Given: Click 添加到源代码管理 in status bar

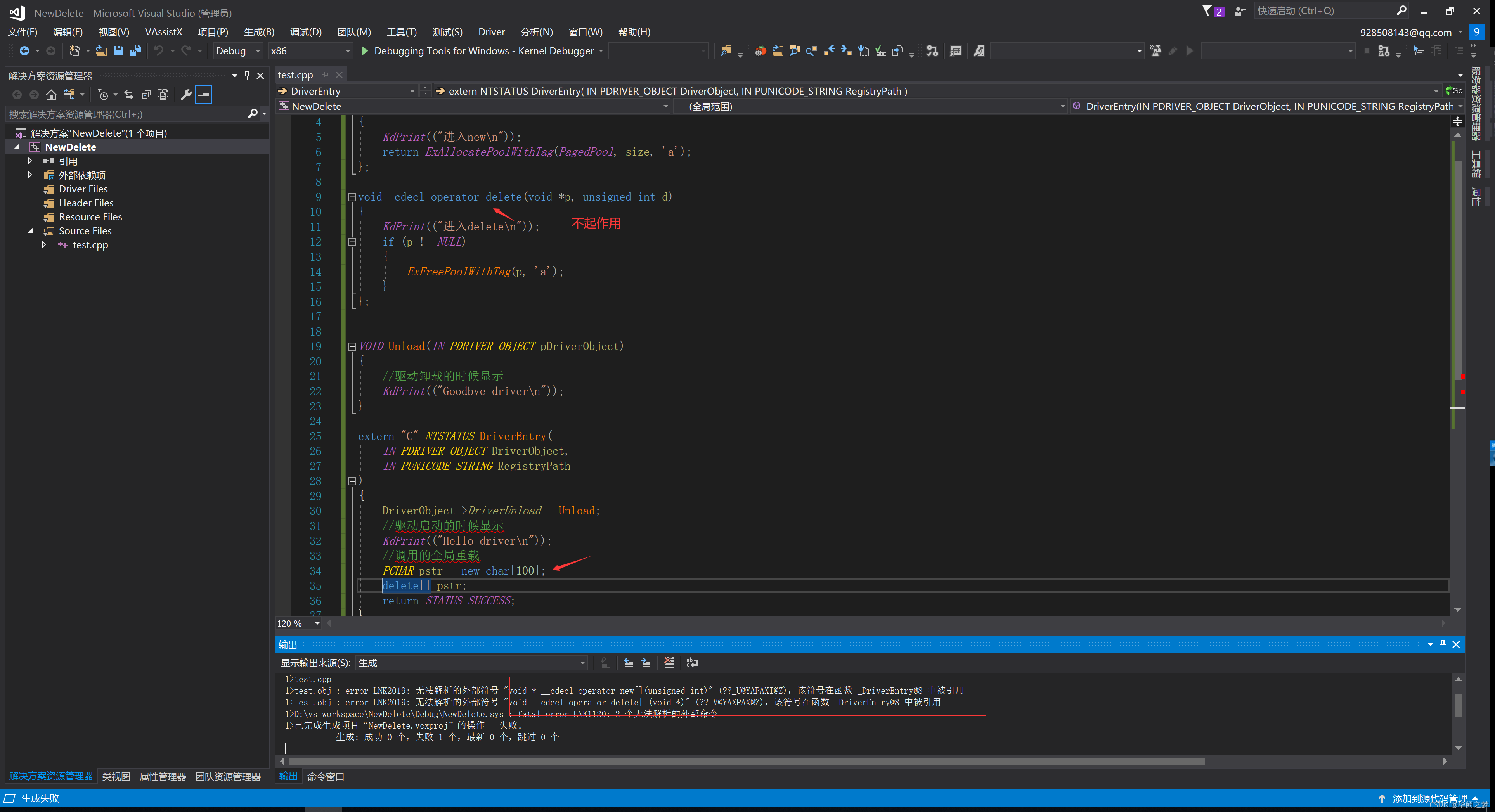Looking at the screenshot, I should [1429, 799].
